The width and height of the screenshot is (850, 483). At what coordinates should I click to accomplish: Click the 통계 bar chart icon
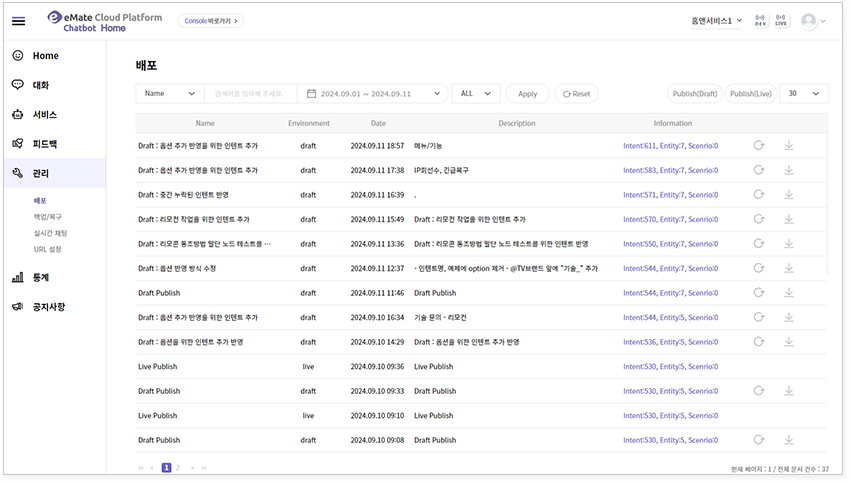click(18, 277)
